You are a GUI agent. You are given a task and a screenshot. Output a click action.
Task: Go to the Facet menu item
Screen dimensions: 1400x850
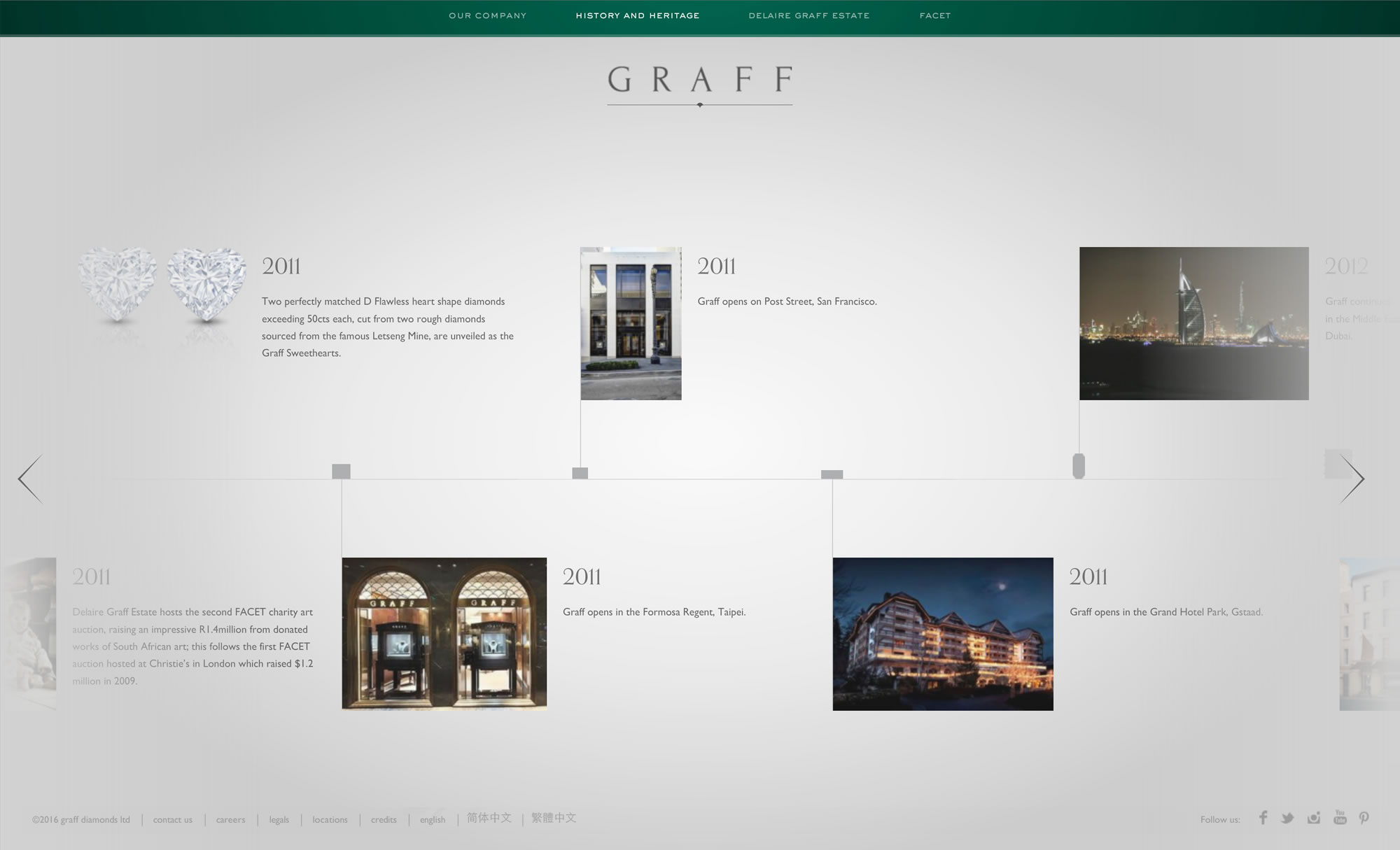934,15
